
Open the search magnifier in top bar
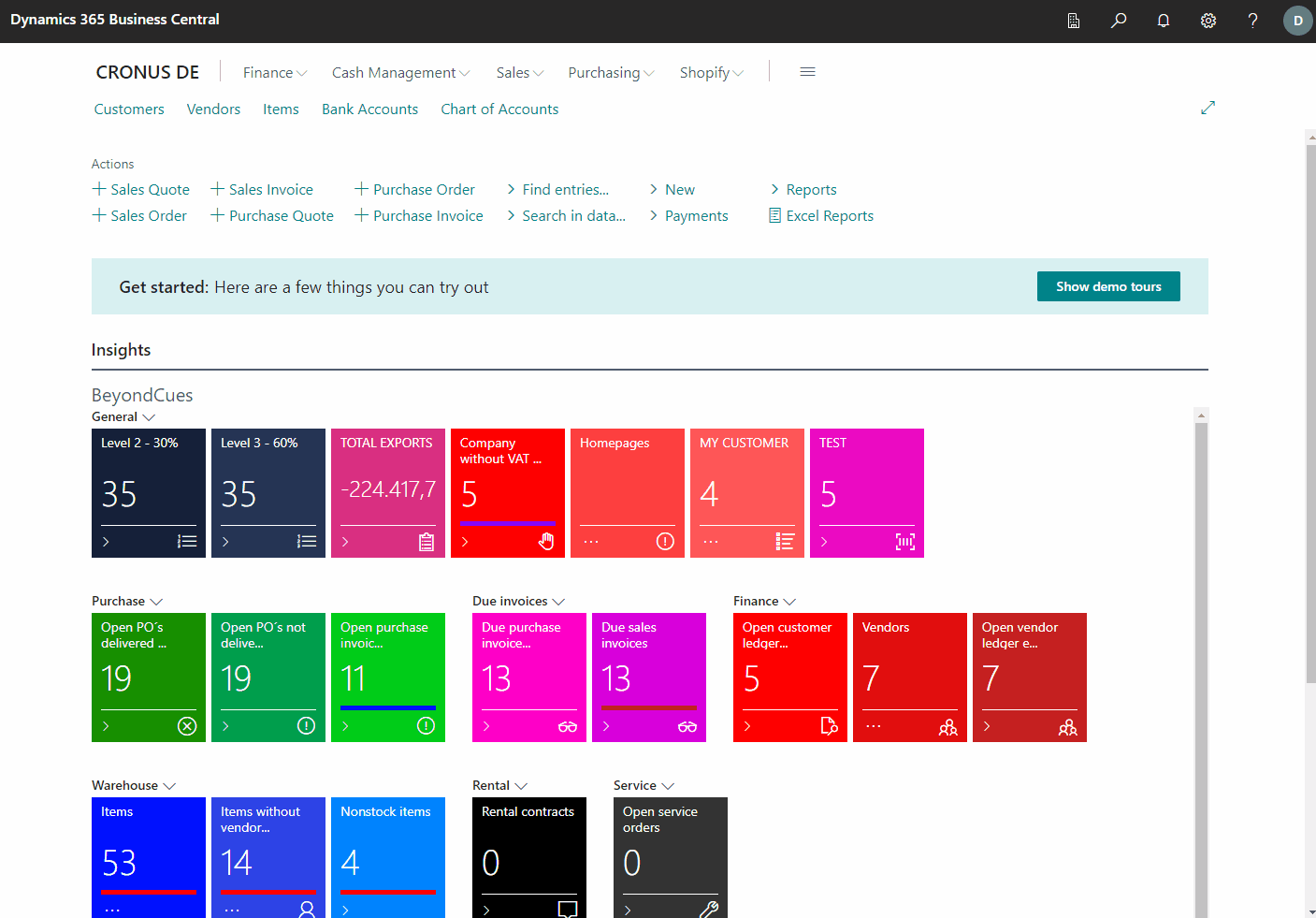click(1119, 21)
